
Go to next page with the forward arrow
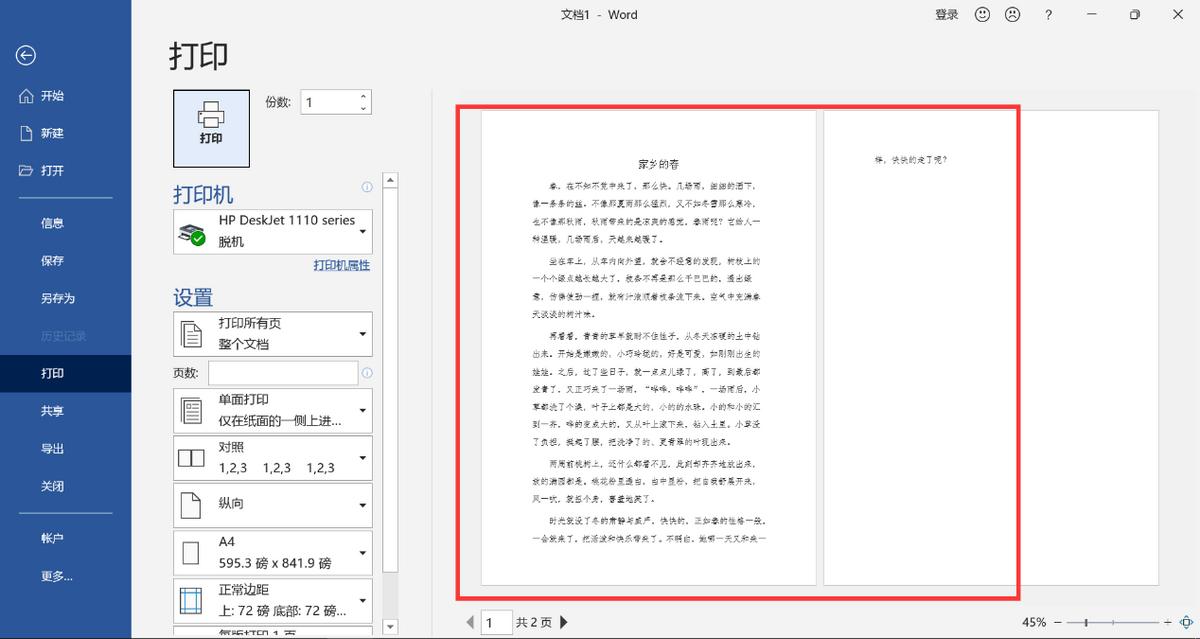pos(562,621)
